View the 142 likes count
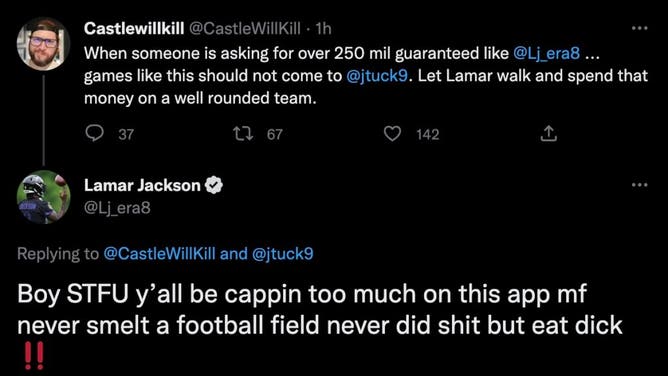The width and height of the screenshot is (668, 376). click(428, 135)
